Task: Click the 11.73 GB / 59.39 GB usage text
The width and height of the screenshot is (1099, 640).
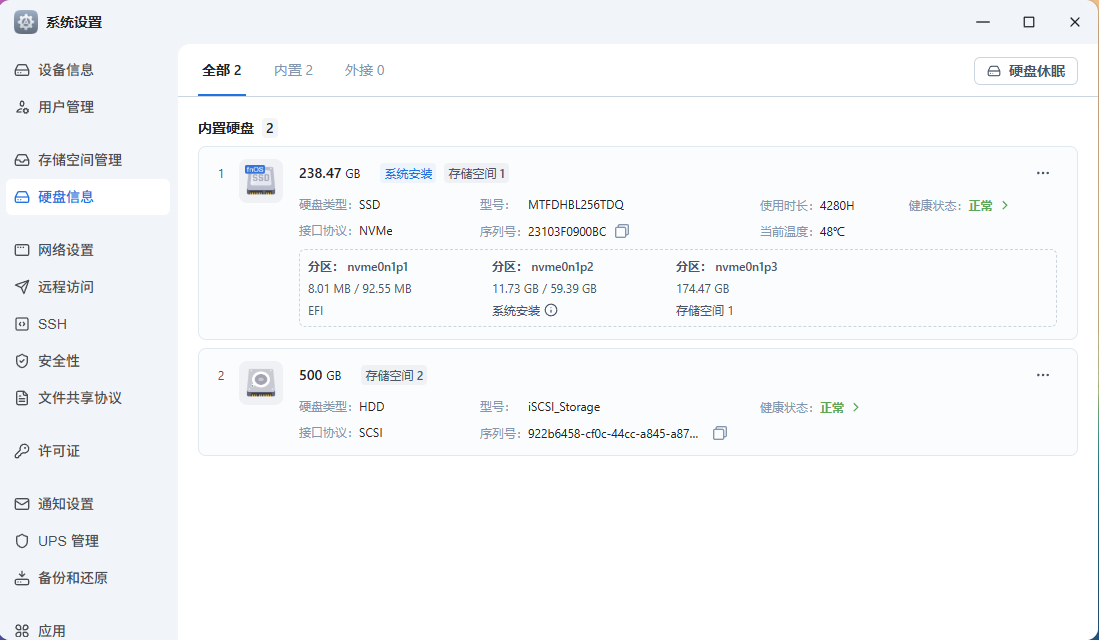Action: click(x=544, y=289)
